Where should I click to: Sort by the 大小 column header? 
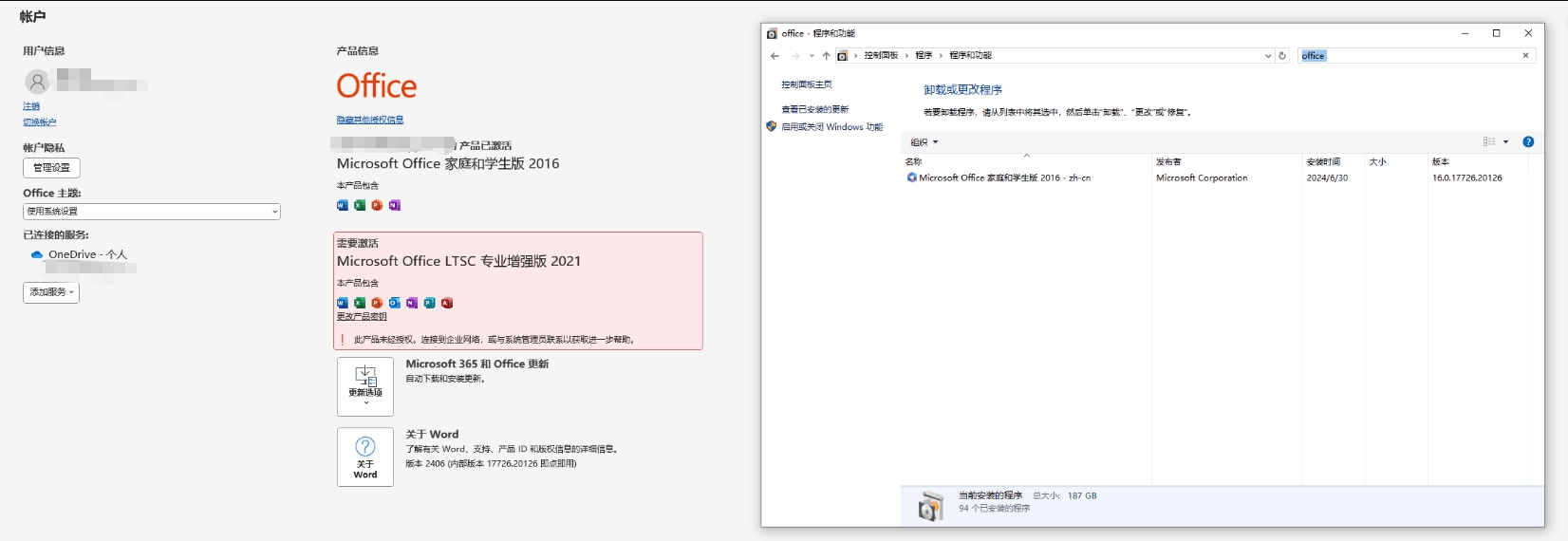coord(1396,161)
